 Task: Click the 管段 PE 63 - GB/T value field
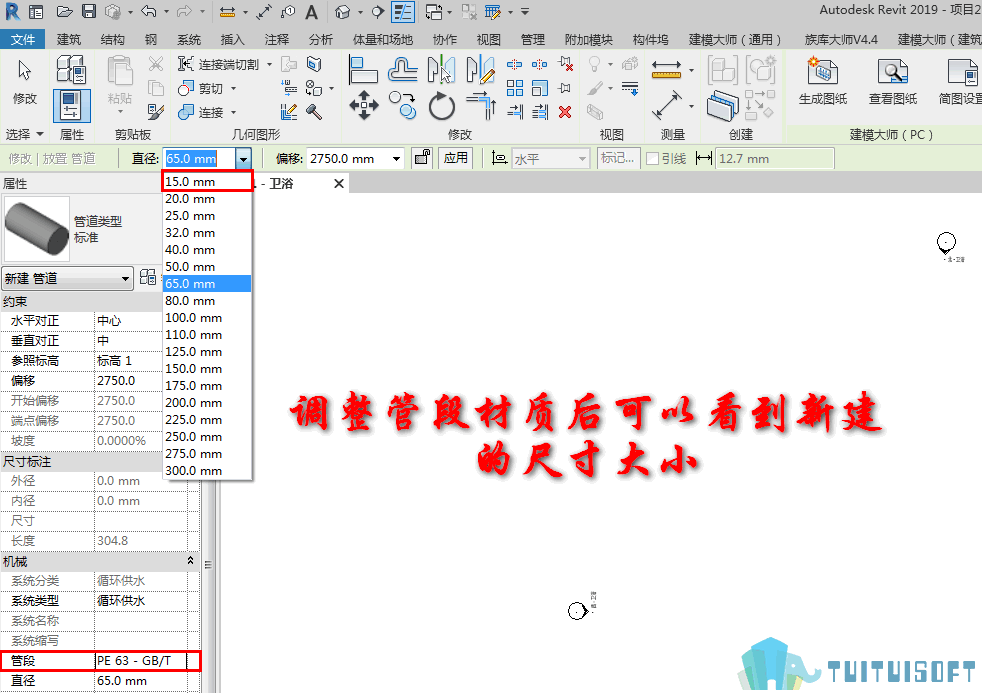point(141,660)
